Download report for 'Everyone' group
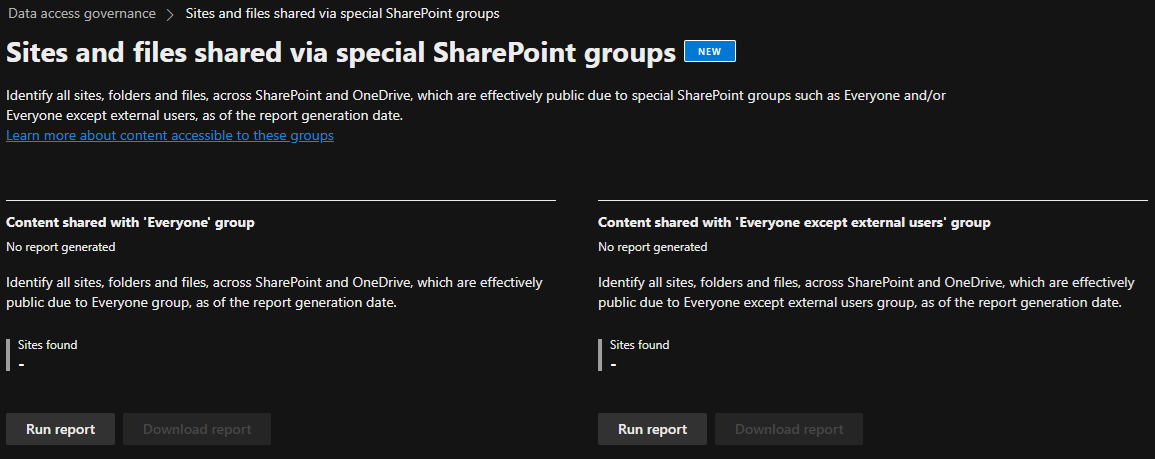This screenshot has width=1155, height=459. [x=197, y=429]
